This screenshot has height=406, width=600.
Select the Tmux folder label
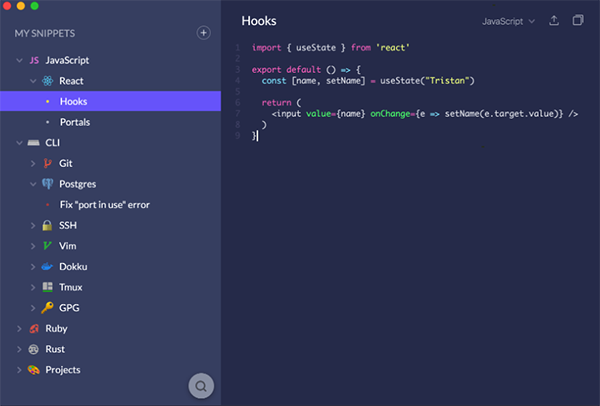(70, 287)
